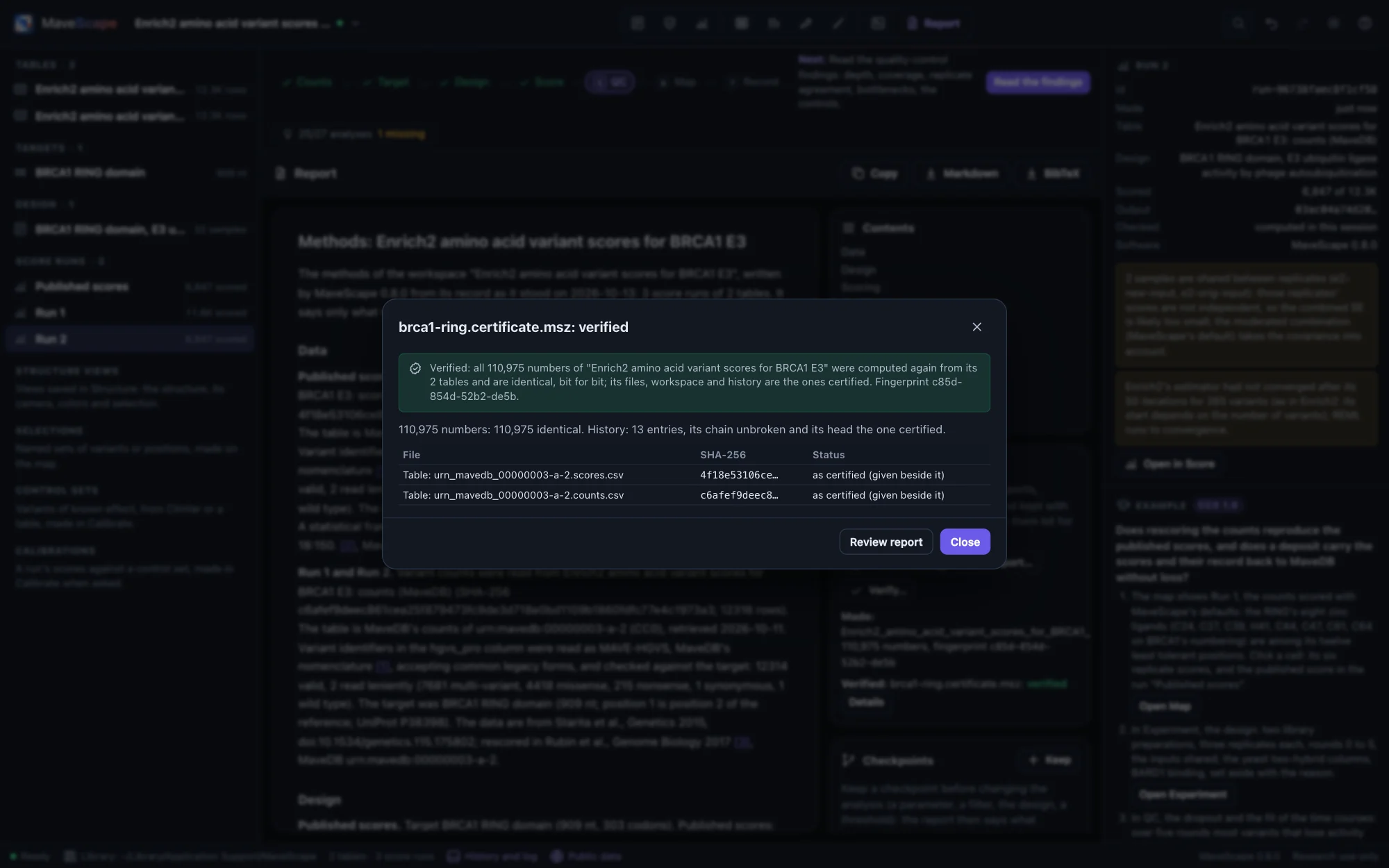Click the 110,975 numbers identical summary line
The image size is (1389, 868).
coord(672,430)
